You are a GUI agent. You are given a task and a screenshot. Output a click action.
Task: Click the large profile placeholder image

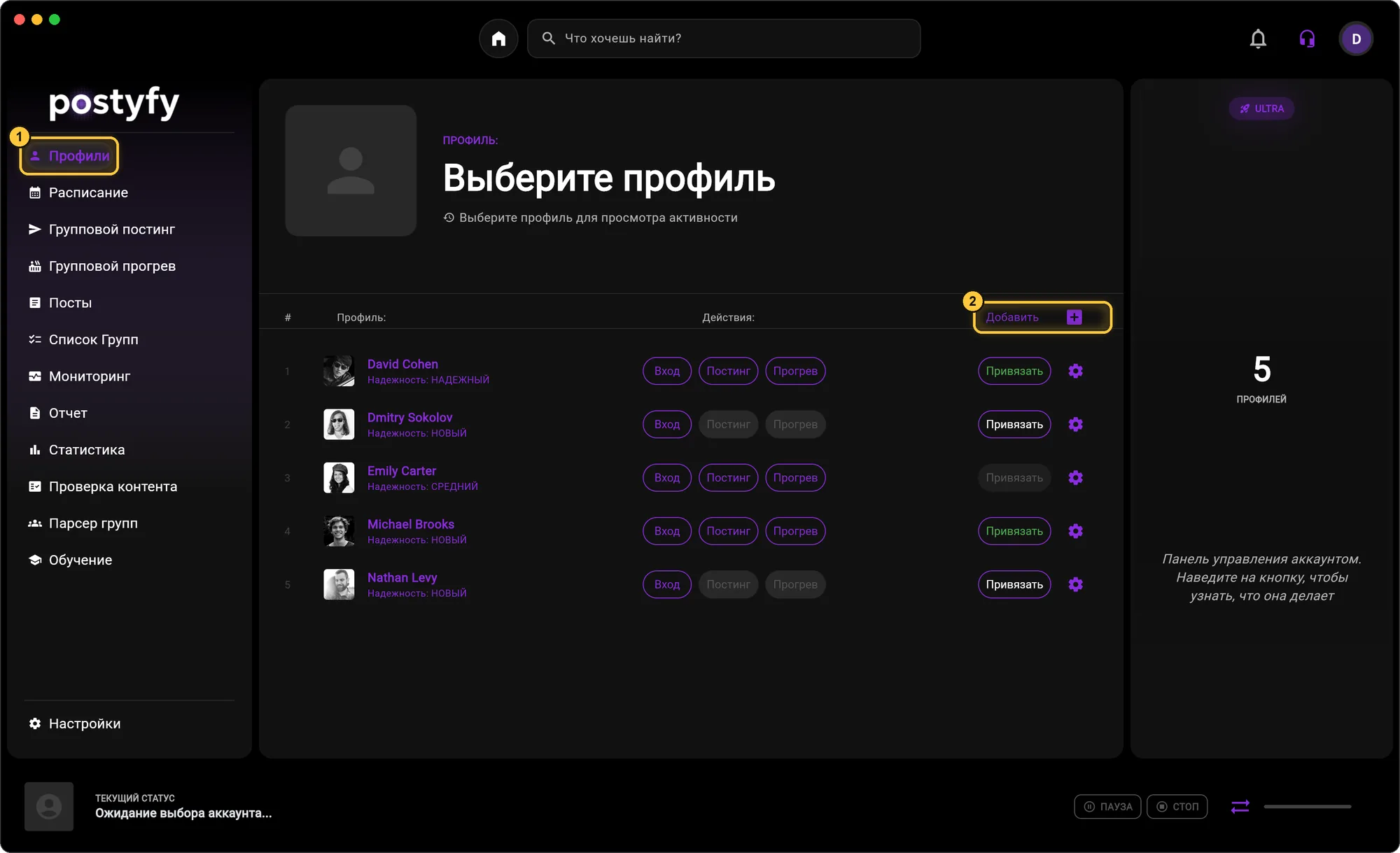pyautogui.click(x=351, y=170)
